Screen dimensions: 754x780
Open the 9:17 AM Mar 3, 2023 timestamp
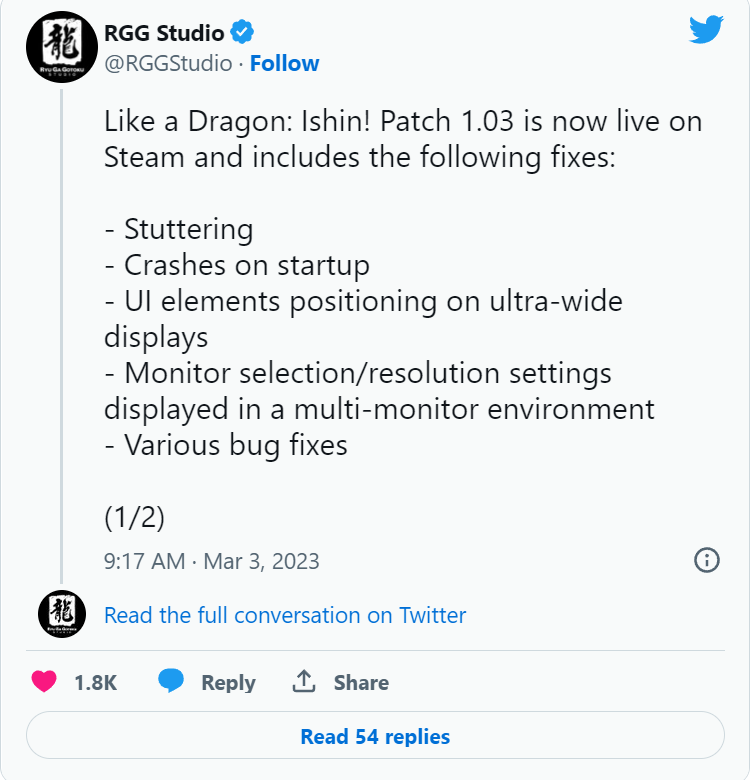pyautogui.click(x=211, y=560)
